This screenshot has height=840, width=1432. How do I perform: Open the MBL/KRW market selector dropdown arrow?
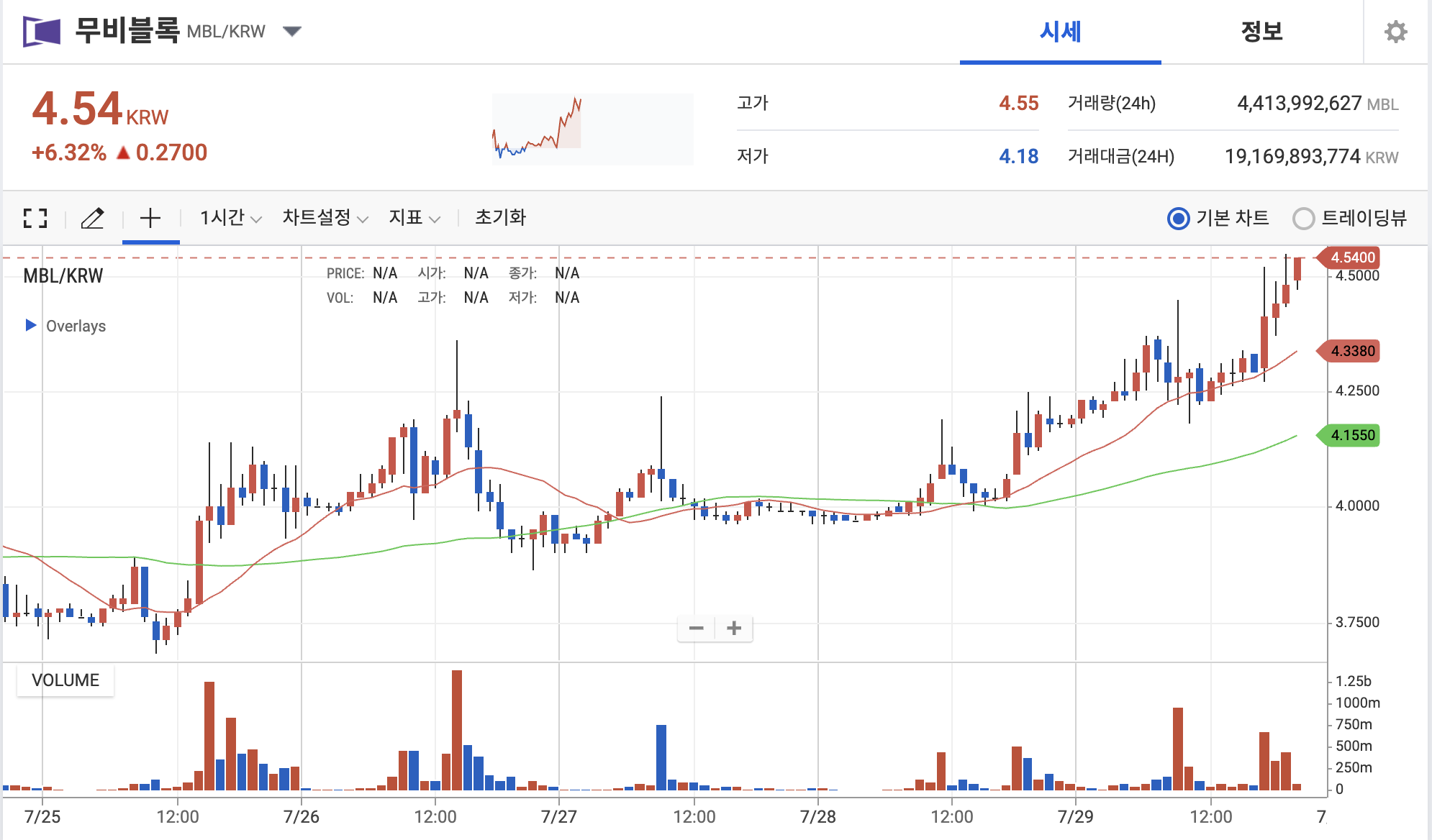tap(291, 32)
